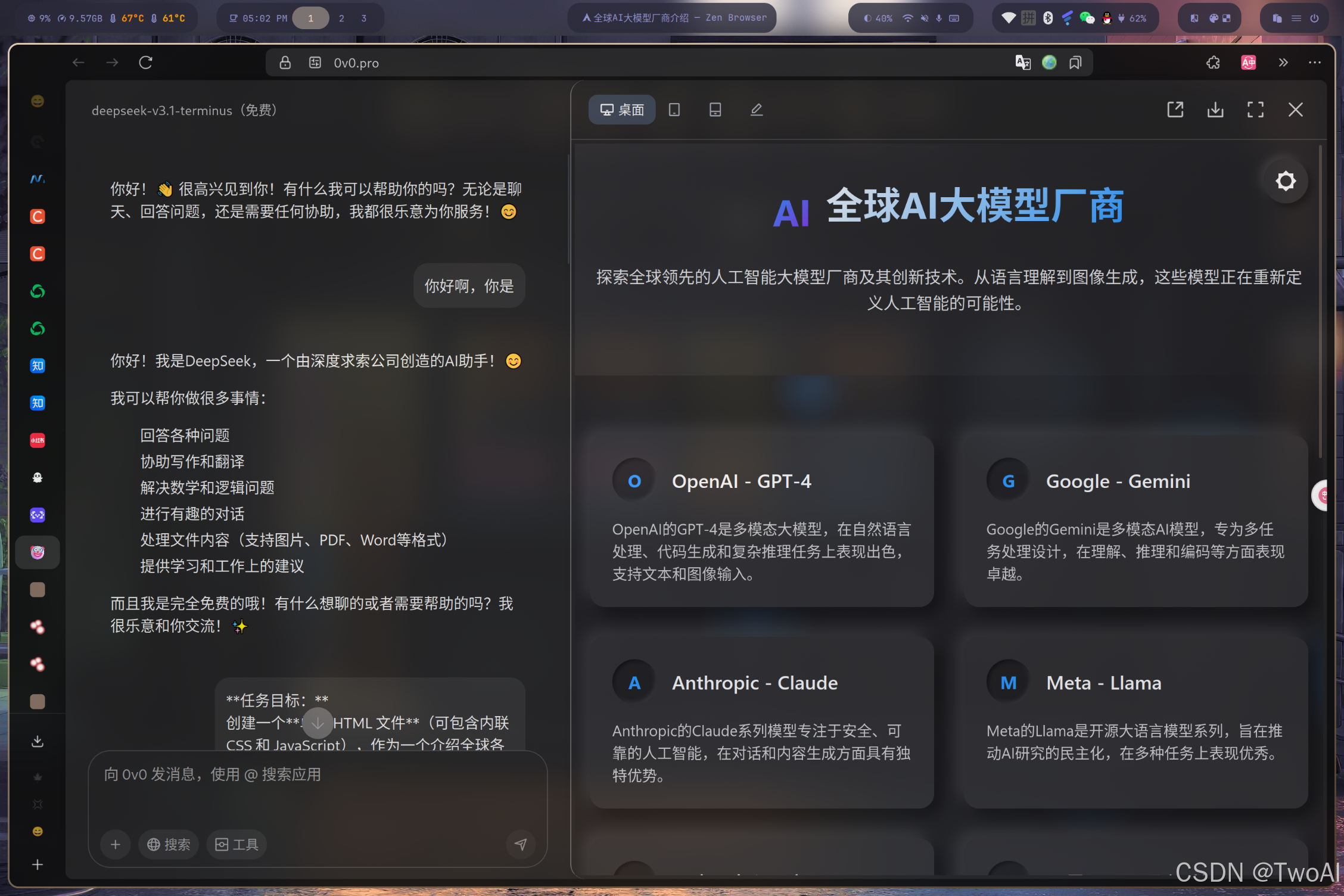This screenshot has width=1344, height=896.
Task: Open the page translate icon in address bar
Action: pos(1023,63)
